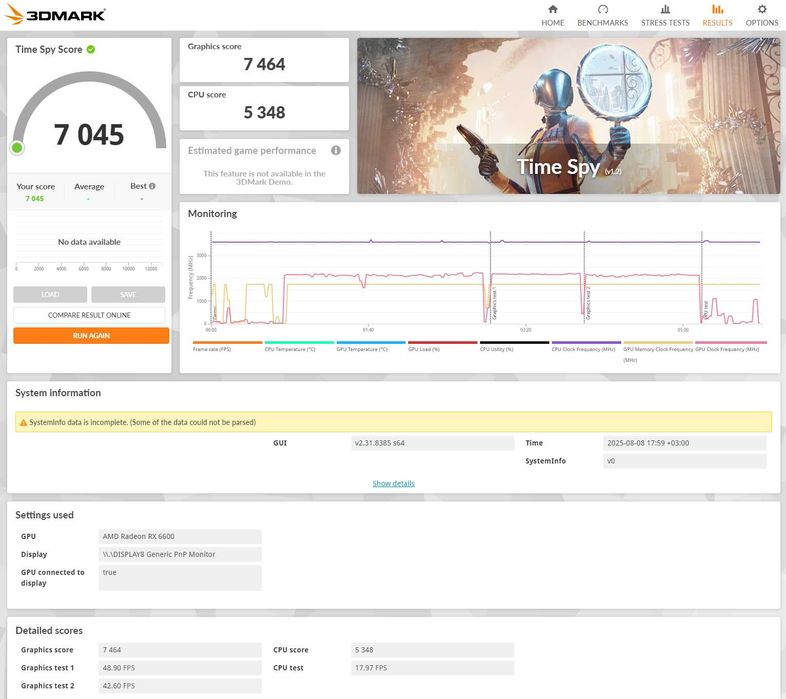Image resolution: width=786 pixels, height=699 pixels.
Task: Click the SystemInfo value v0
Action: (685, 461)
